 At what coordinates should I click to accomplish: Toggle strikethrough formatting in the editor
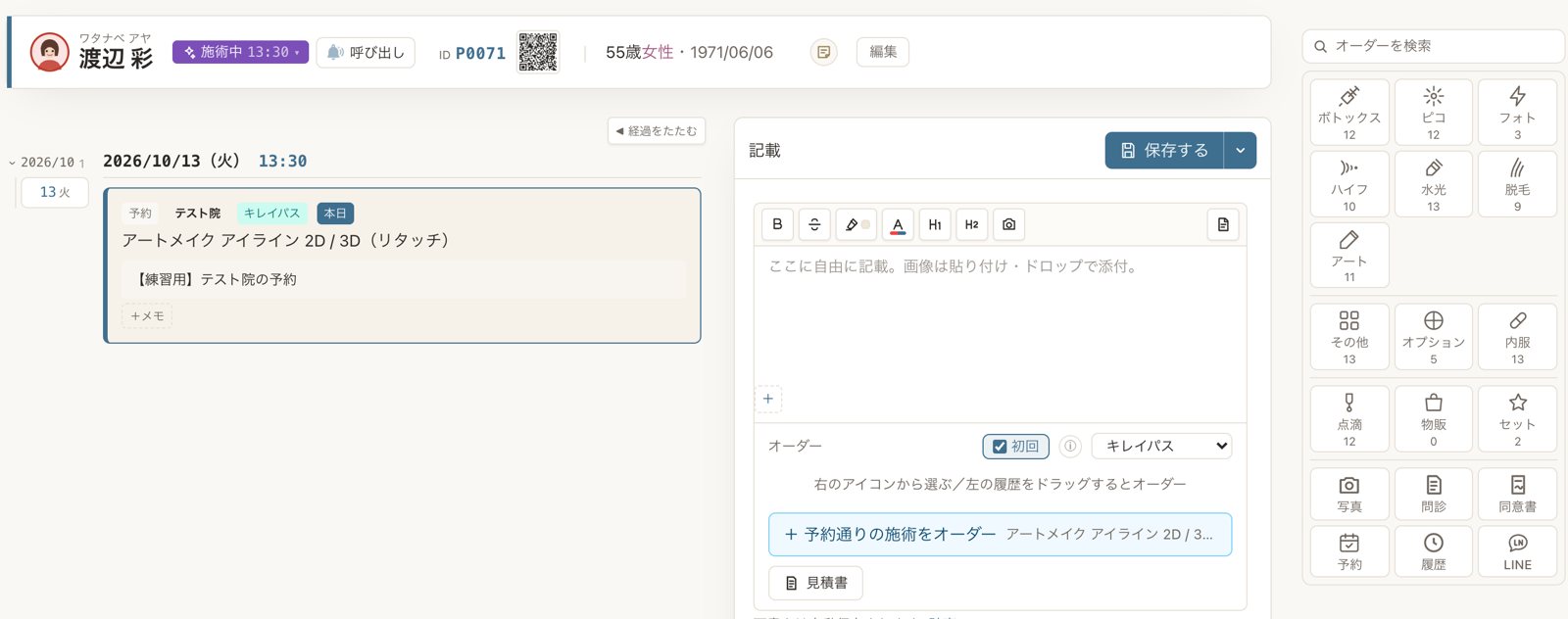click(814, 224)
